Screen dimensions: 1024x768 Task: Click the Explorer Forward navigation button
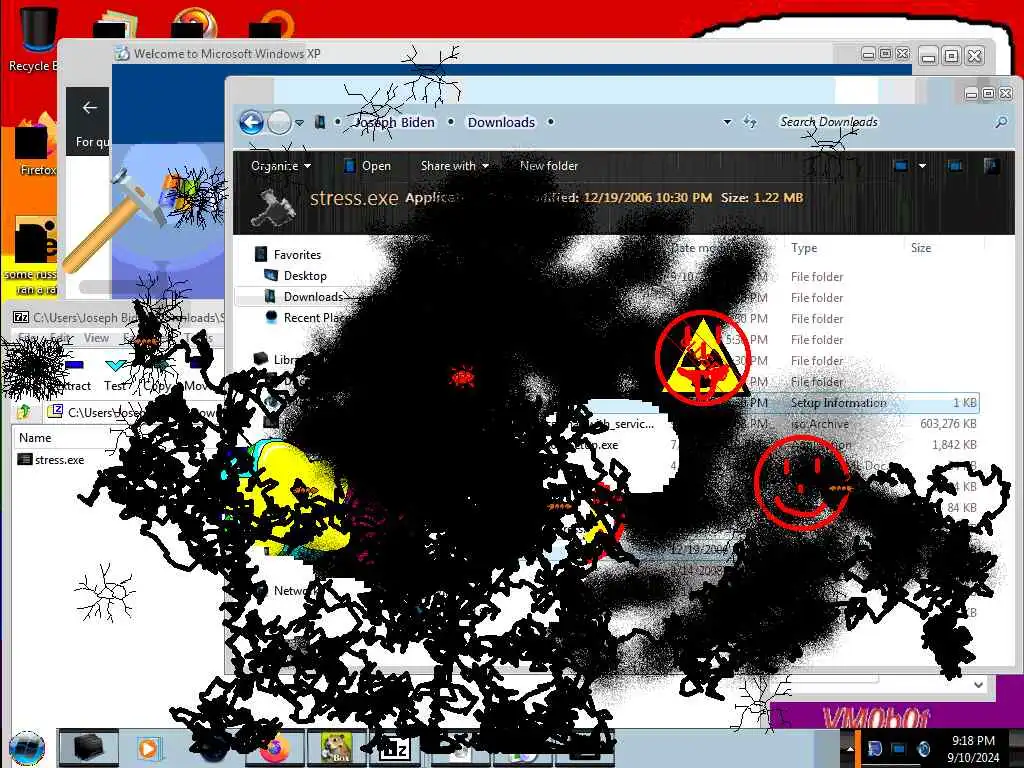[279, 122]
